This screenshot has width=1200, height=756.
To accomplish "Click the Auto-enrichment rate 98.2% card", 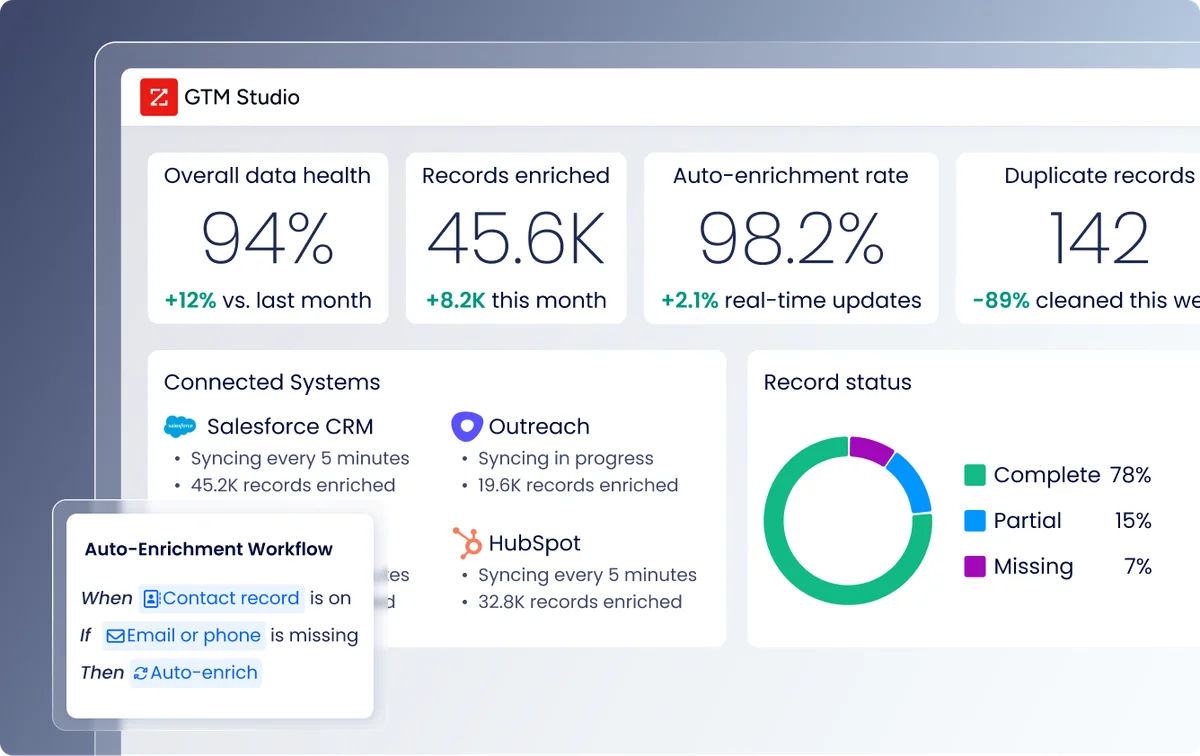I will [x=791, y=238].
